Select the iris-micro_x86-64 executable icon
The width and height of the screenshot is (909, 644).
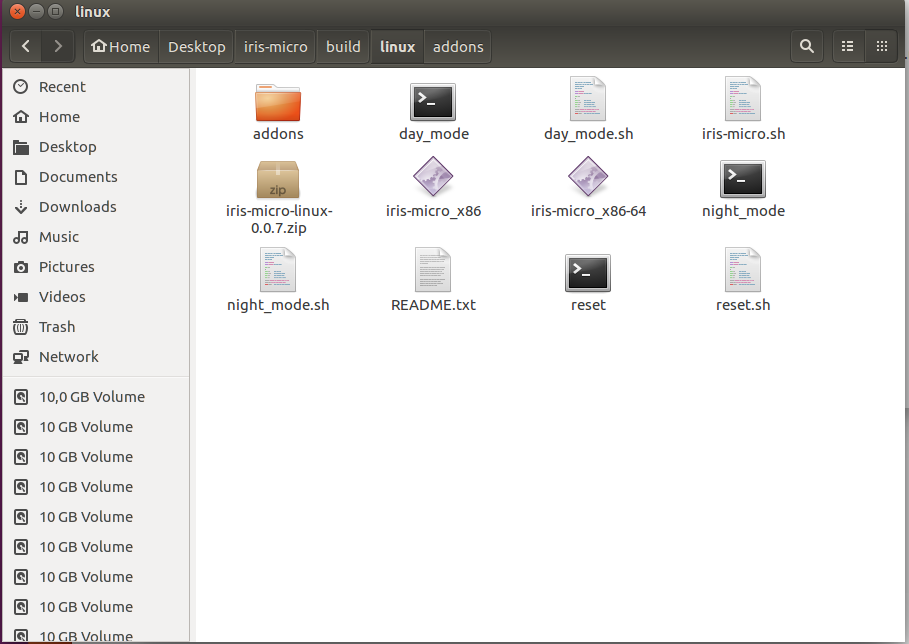(x=588, y=176)
